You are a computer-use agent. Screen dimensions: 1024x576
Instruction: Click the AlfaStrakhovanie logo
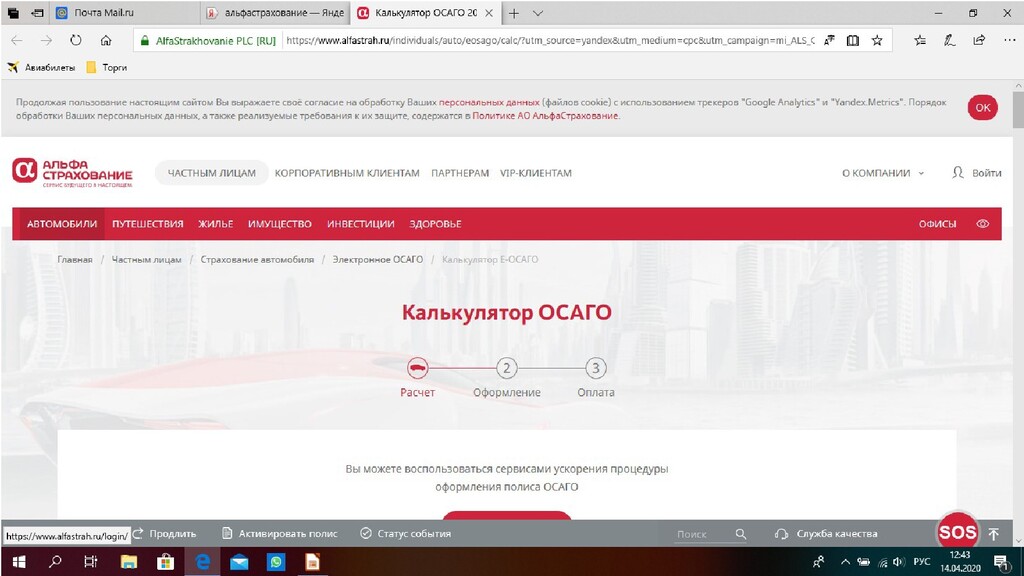pyautogui.click(x=72, y=173)
